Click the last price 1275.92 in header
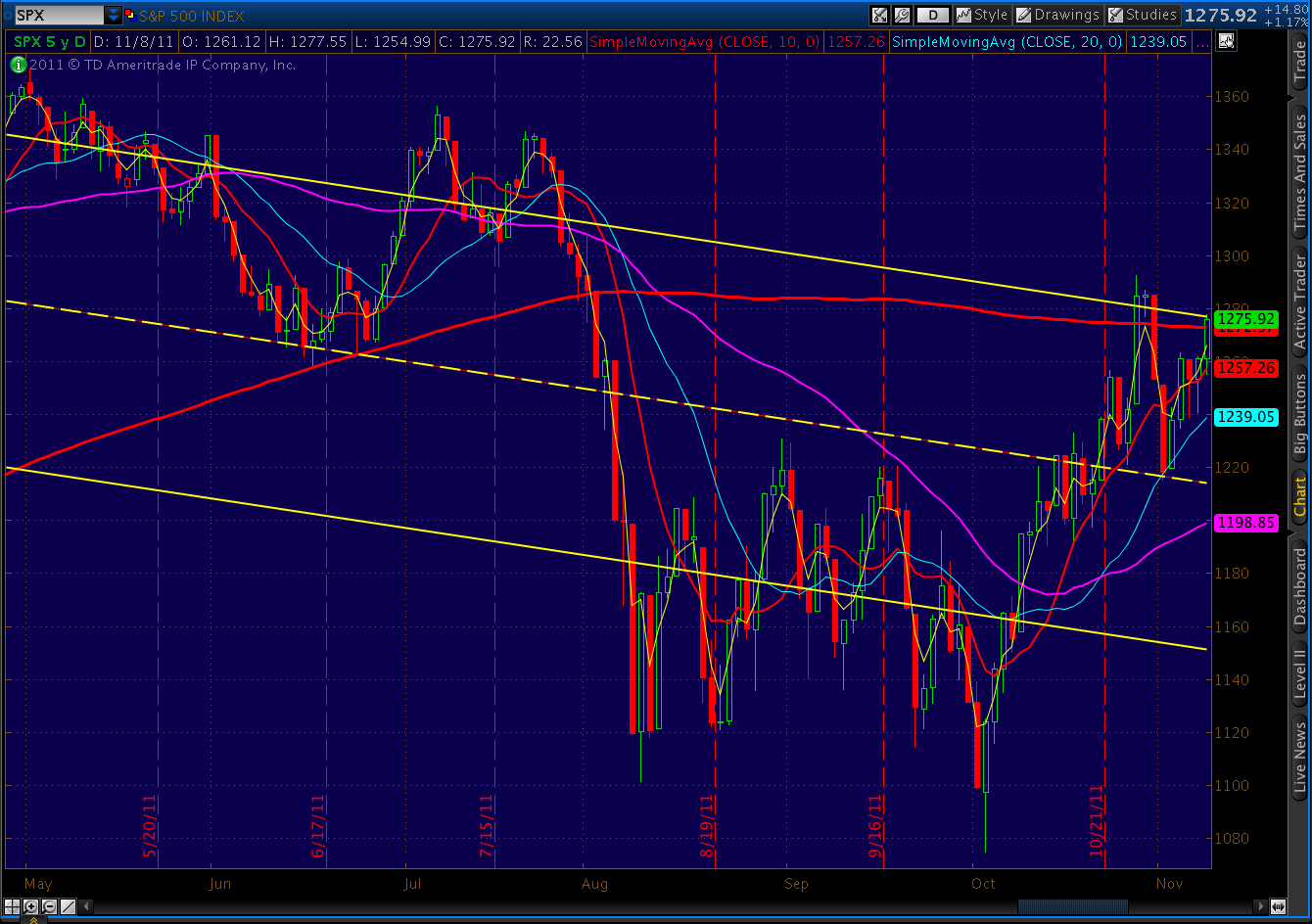Viewport: 1312px width, 924px height. tap(1220, 15)
